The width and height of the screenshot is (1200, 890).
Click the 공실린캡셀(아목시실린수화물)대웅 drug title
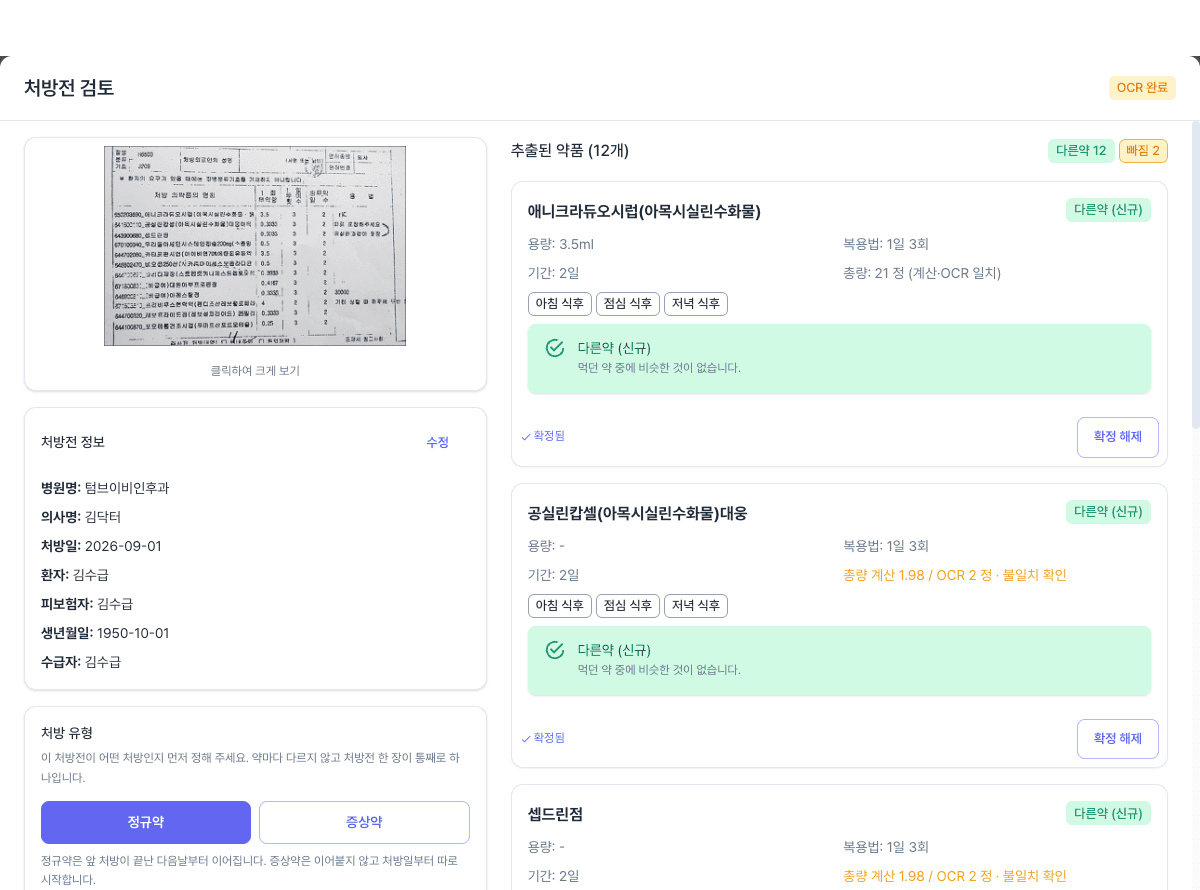[638, 513]
